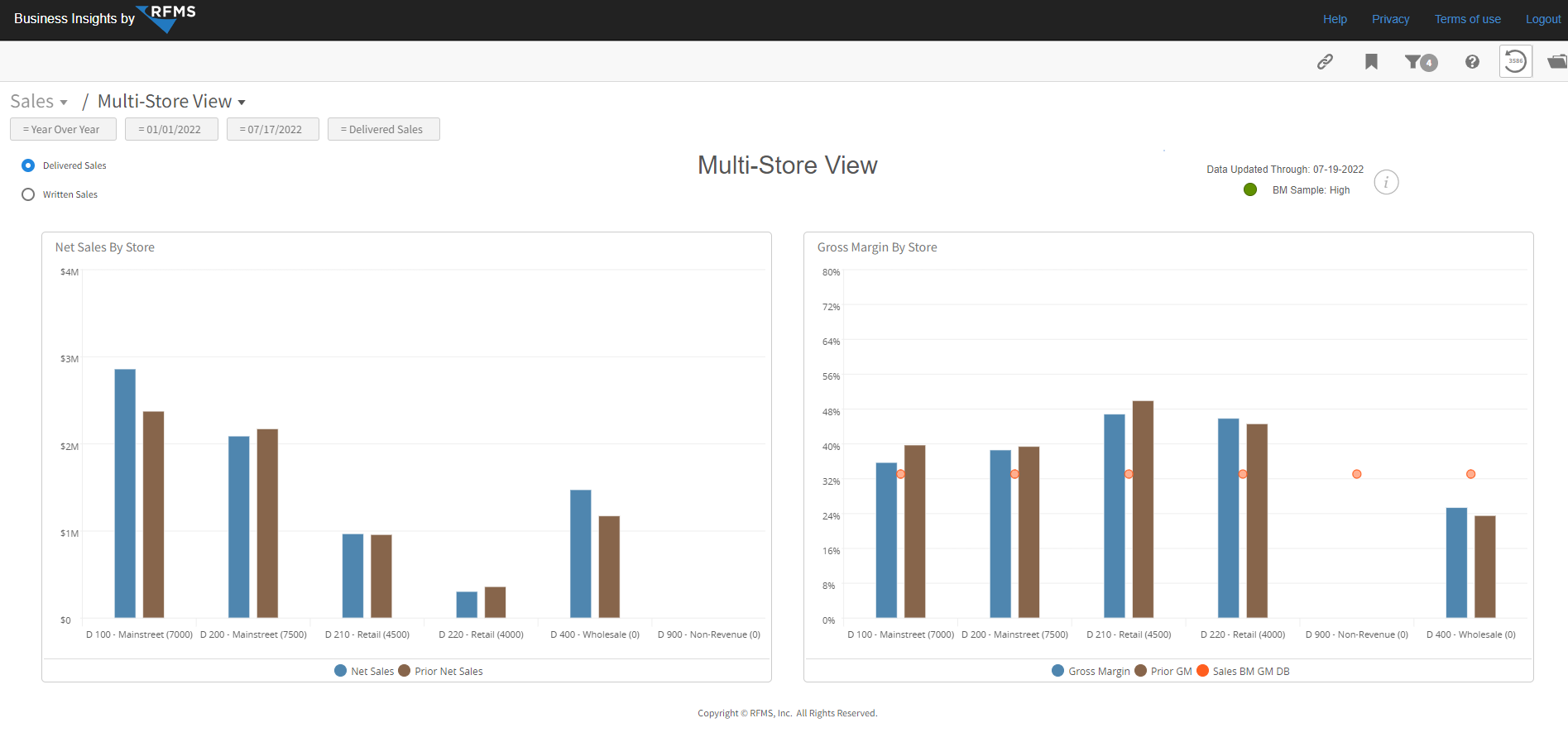The height and width of the screenshot is (742, 1568).
Task: Click the Logout link
Action: pyautogui.click(x=1543, y=19)
